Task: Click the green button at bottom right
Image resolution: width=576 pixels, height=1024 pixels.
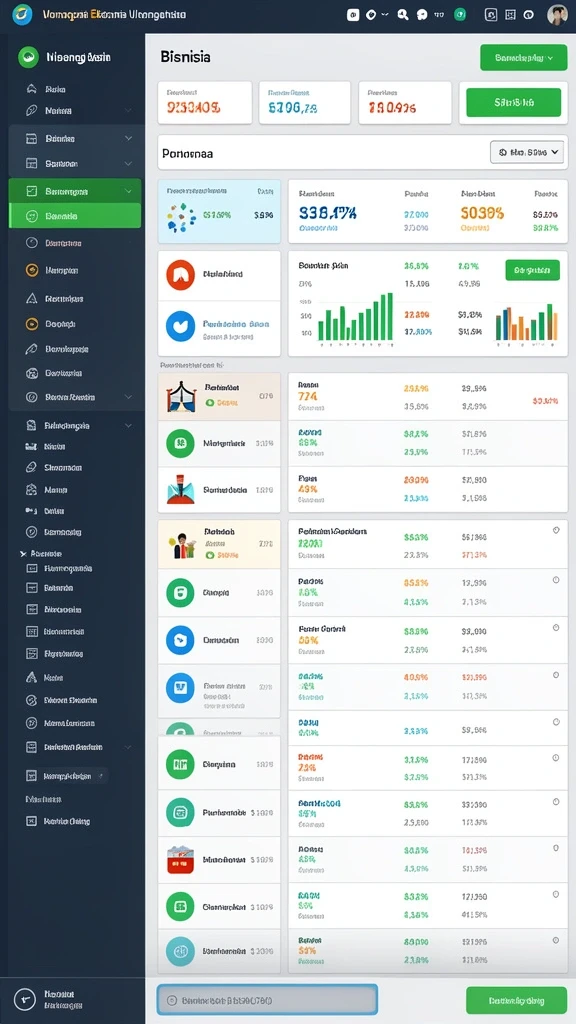Action: 517,1000
